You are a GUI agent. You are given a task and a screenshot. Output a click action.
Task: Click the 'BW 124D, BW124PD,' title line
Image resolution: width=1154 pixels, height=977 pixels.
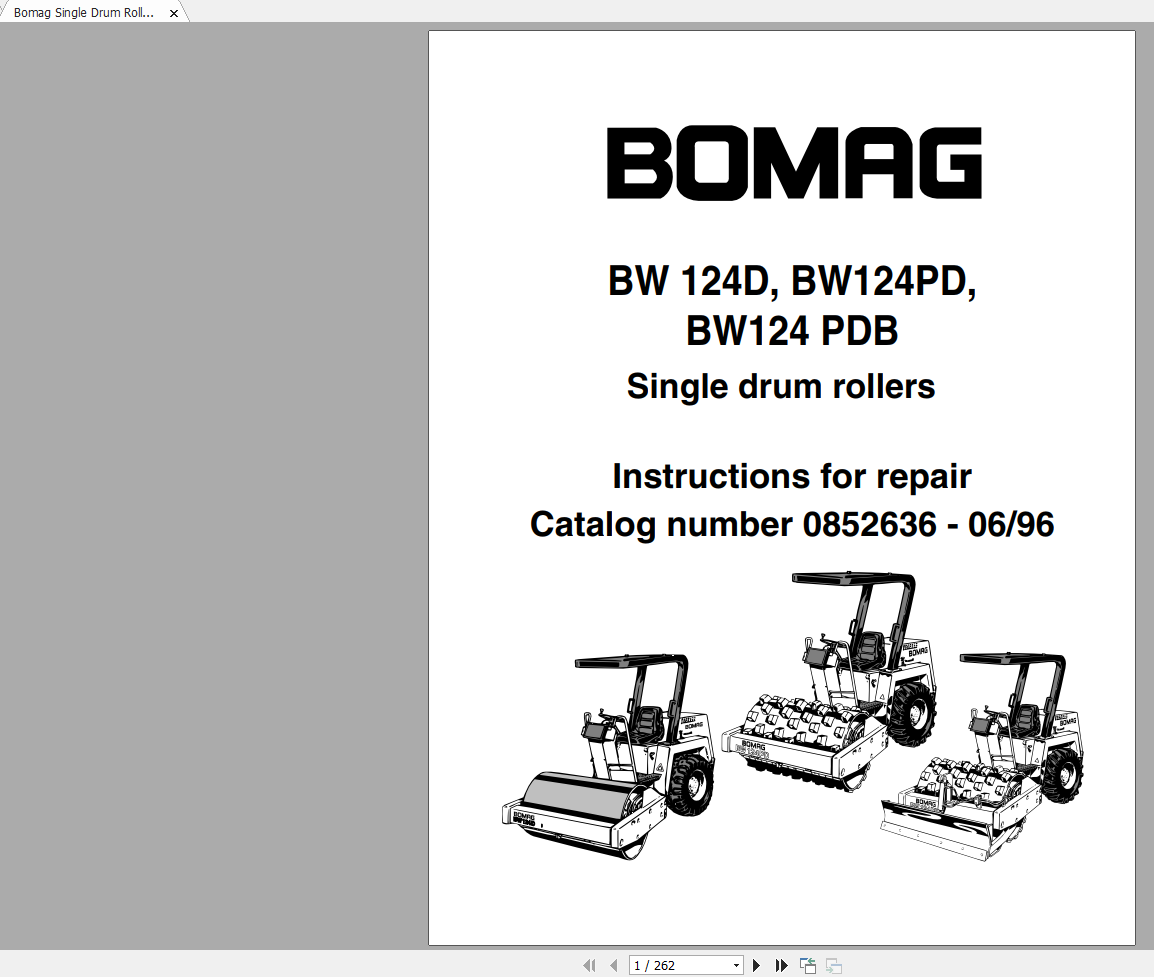(x=792, y=281)
